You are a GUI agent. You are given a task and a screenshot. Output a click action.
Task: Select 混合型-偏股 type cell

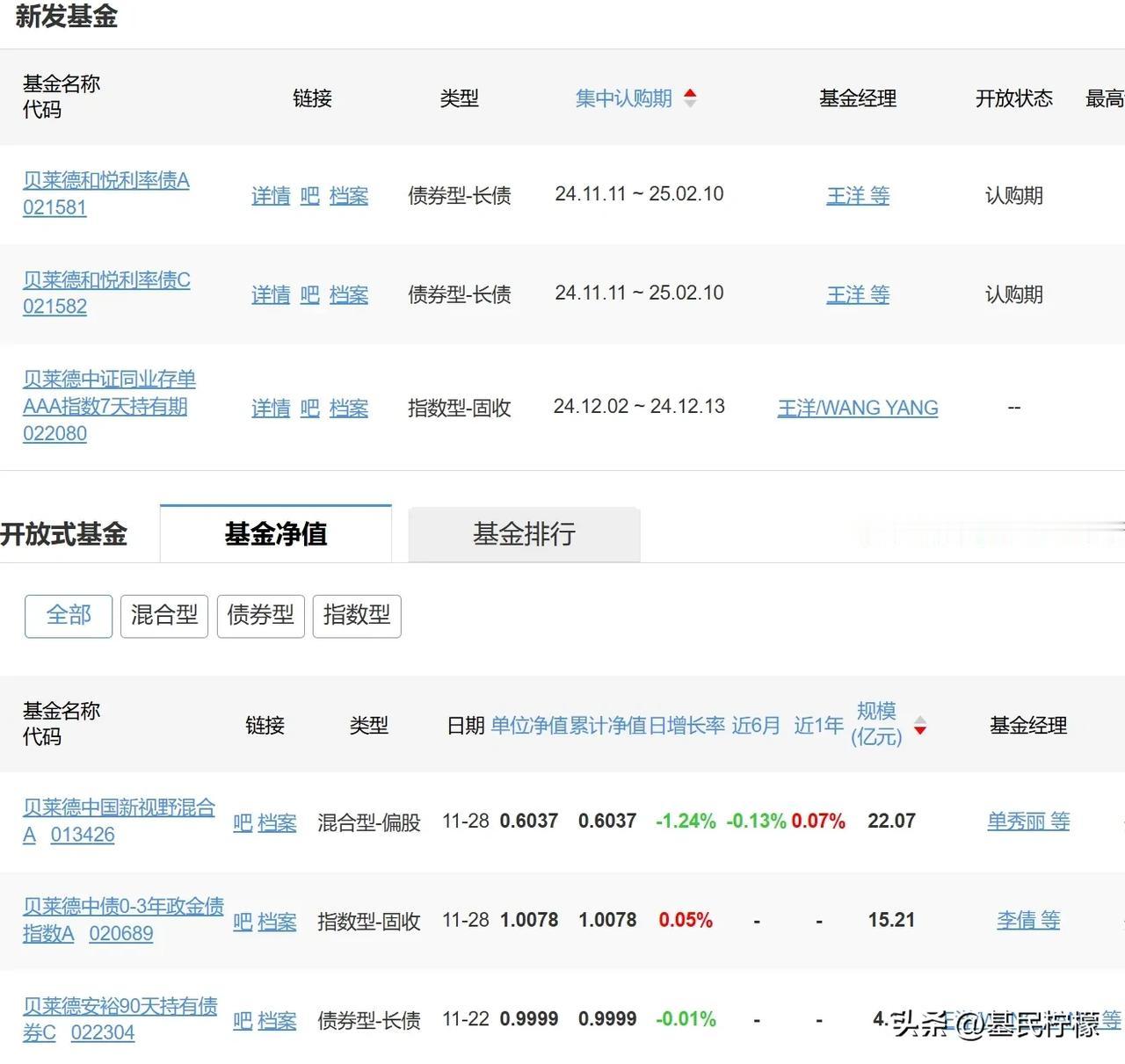click(369, 823)
